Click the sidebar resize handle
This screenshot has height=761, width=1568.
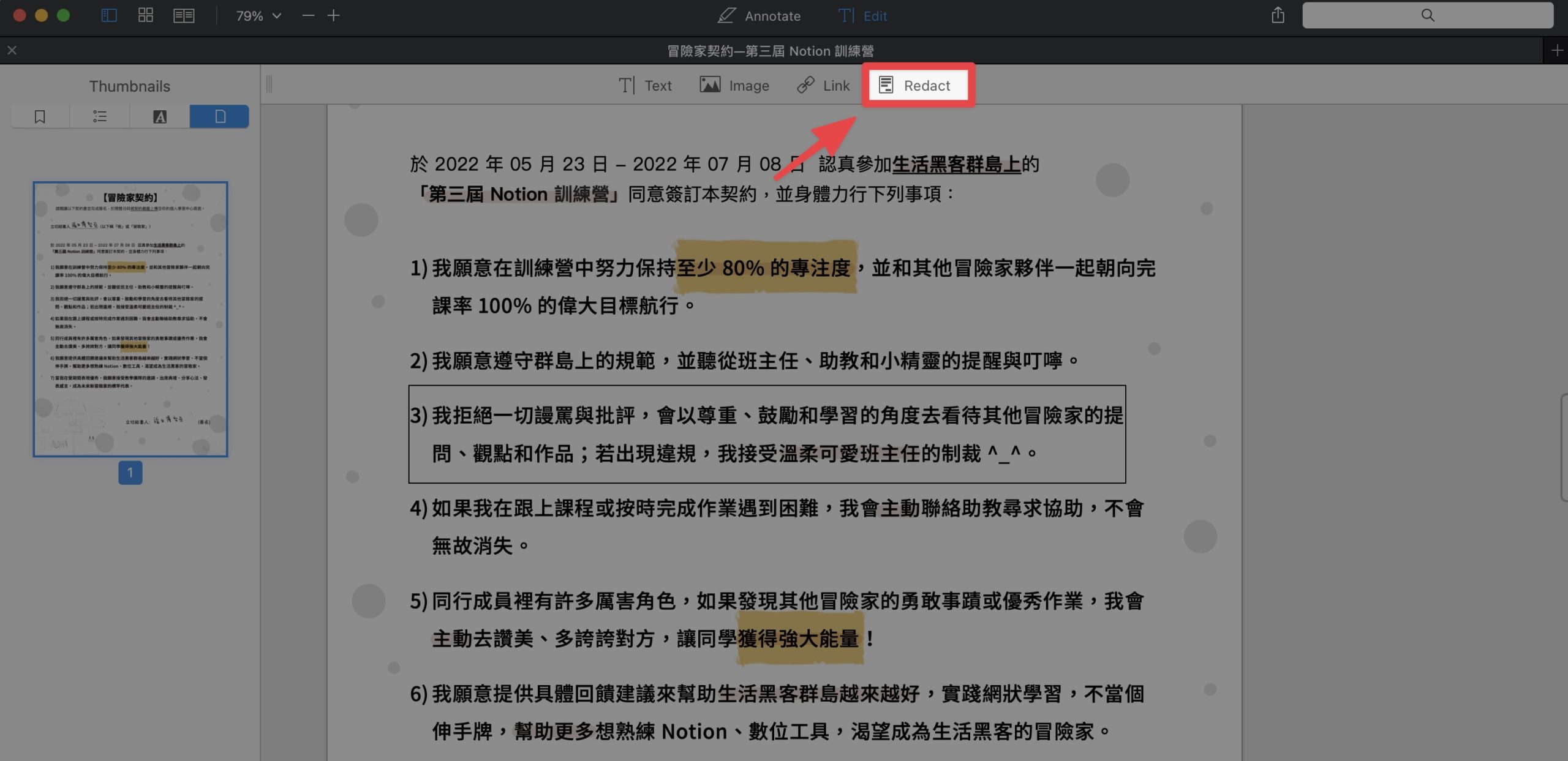[269, 84]
